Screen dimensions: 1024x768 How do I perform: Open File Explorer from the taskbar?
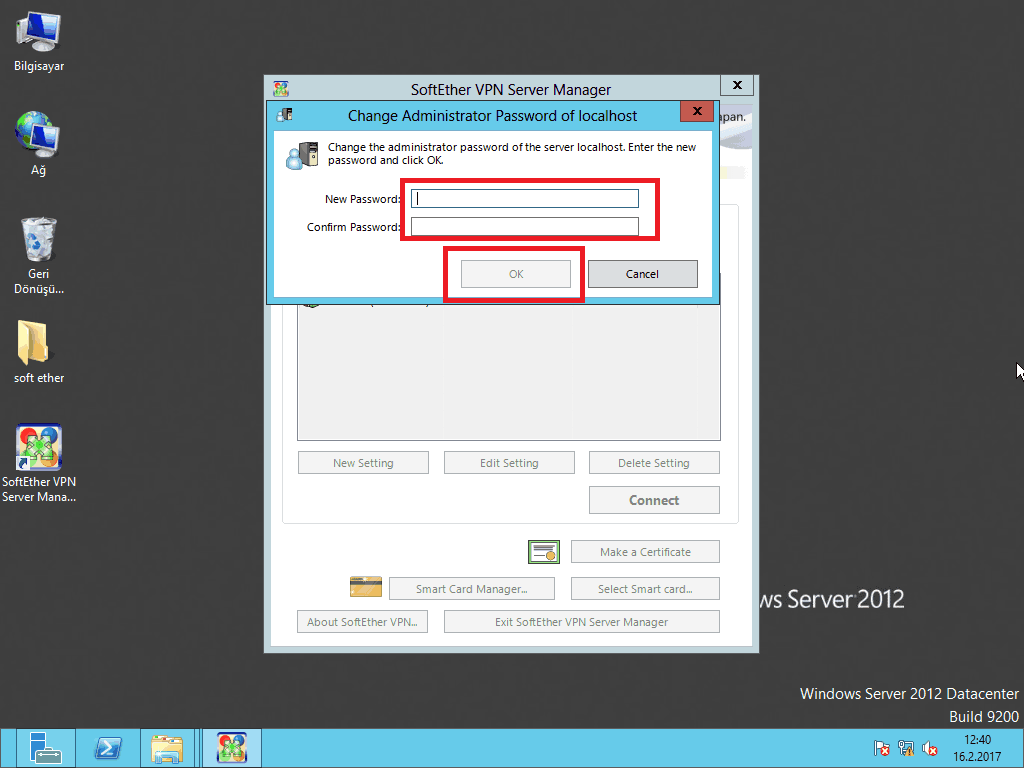(x=167, y=748)
